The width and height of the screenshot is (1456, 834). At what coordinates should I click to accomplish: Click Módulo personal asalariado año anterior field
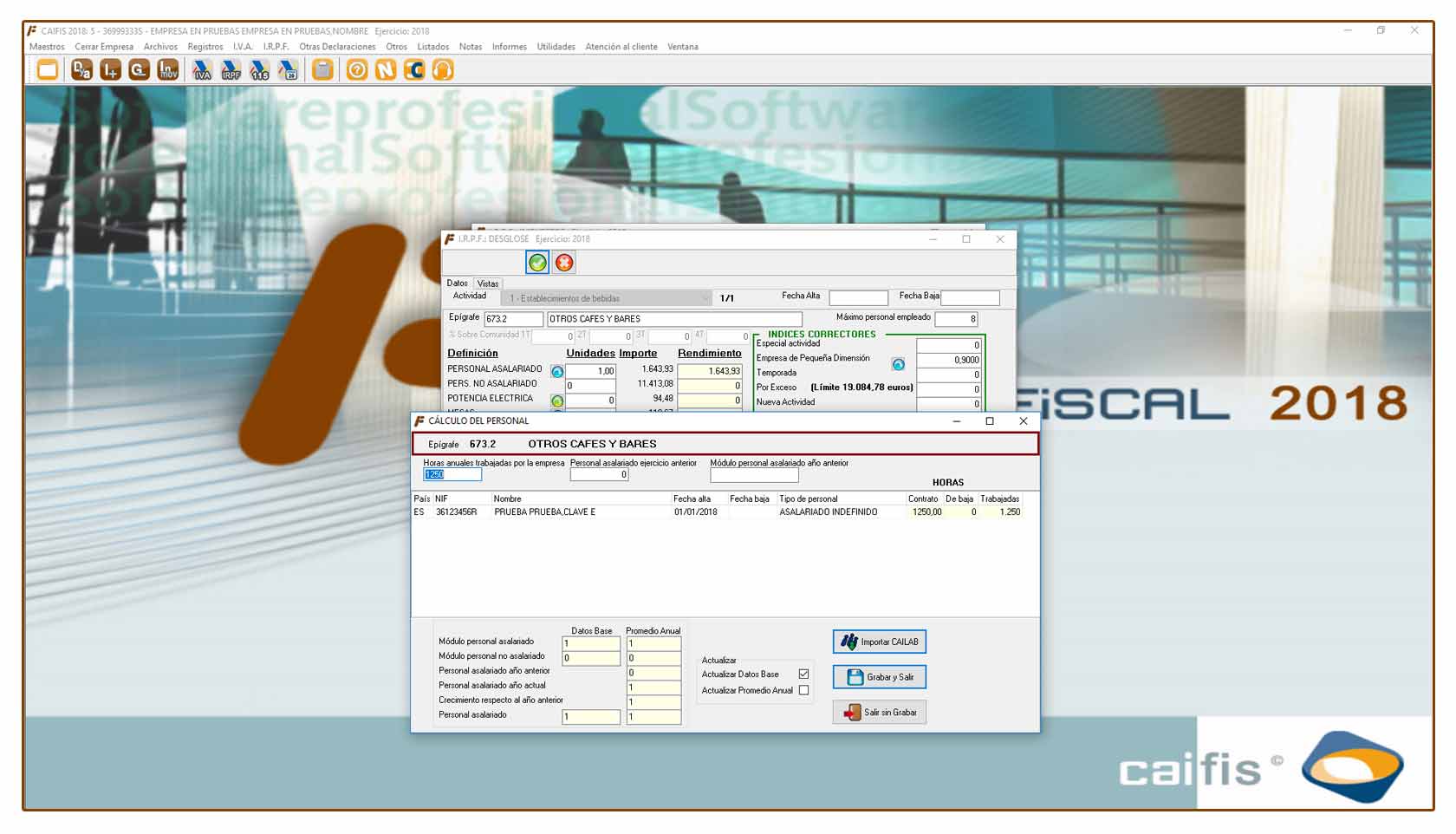click(x=754, y=475)
